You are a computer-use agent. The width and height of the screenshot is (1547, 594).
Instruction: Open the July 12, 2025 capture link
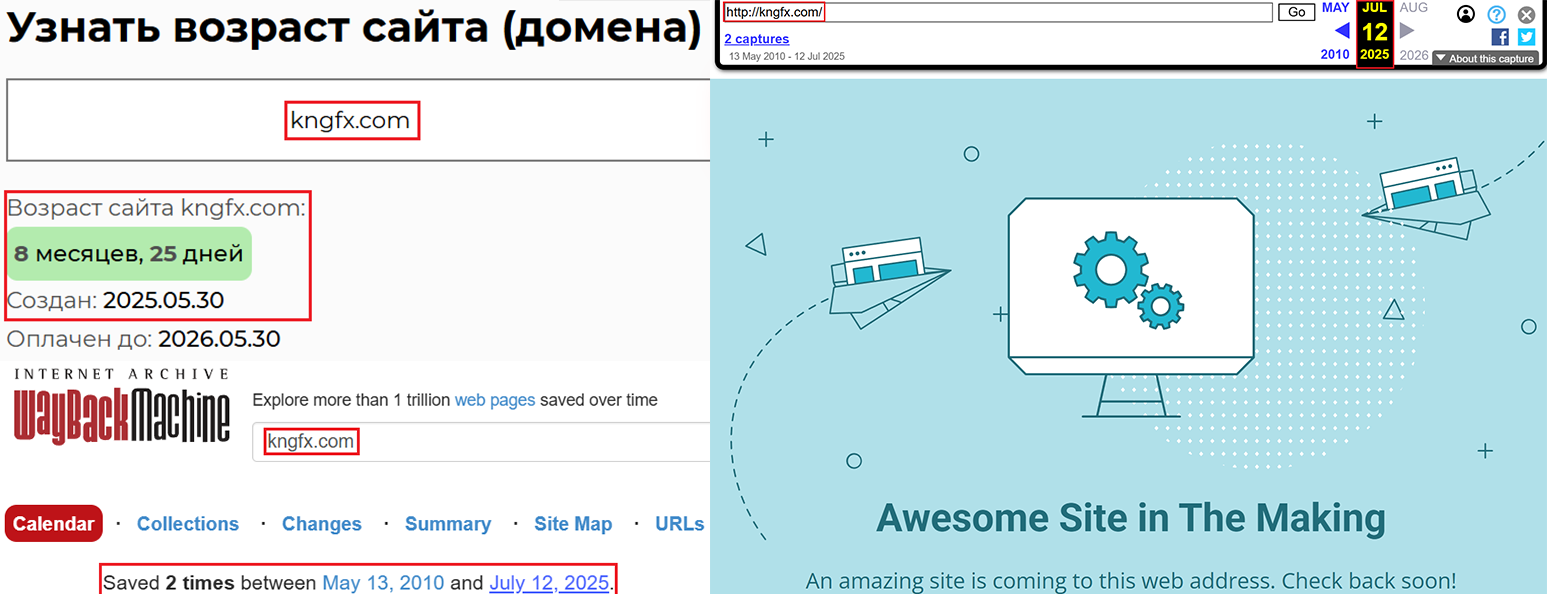pos(548,583)
